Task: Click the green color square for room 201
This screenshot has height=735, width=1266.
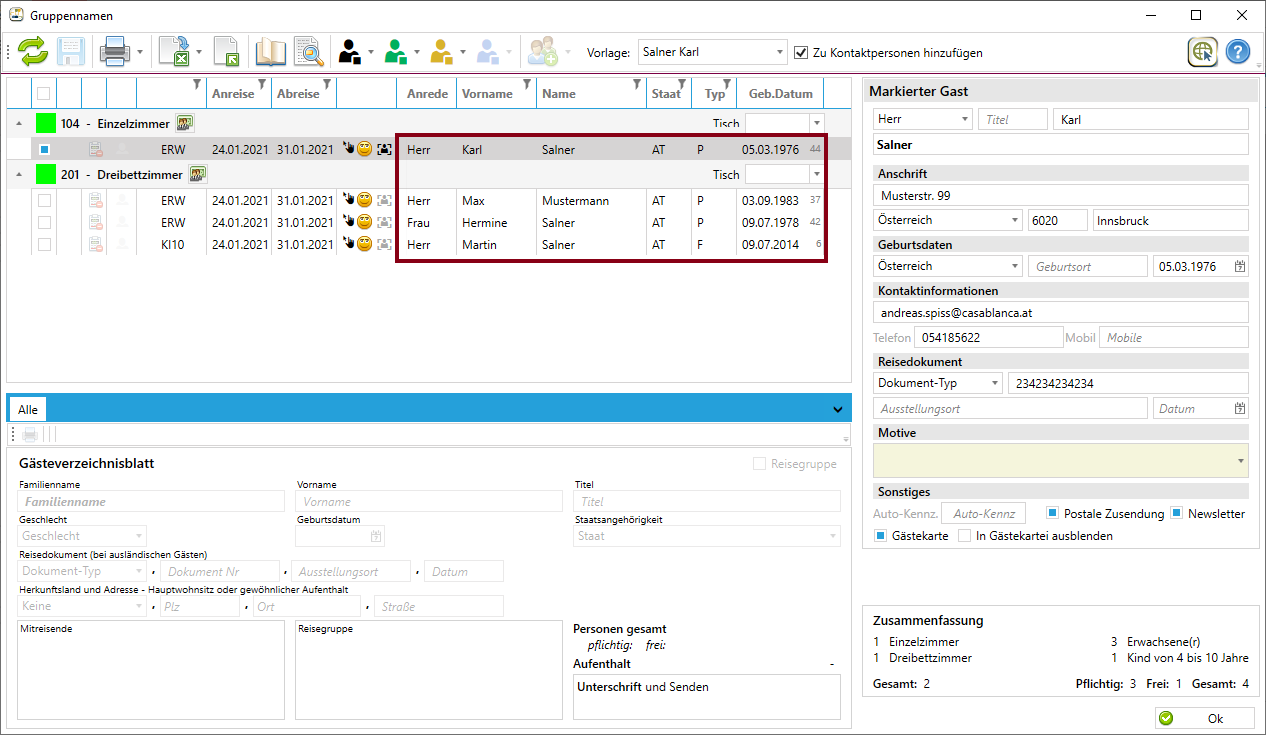Action: 46,174
